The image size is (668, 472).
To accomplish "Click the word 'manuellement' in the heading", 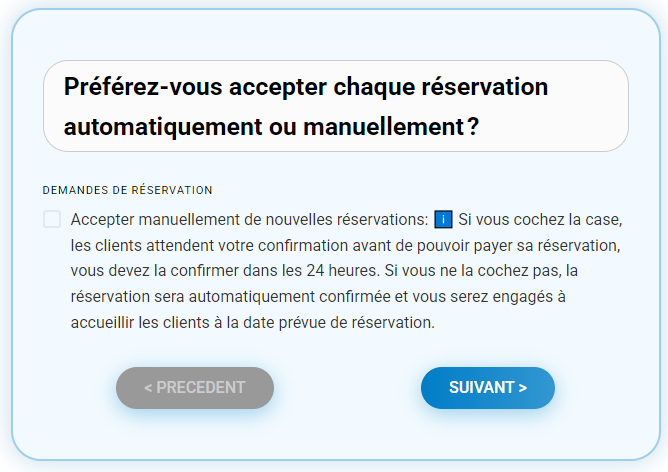I will click(383, 127).
